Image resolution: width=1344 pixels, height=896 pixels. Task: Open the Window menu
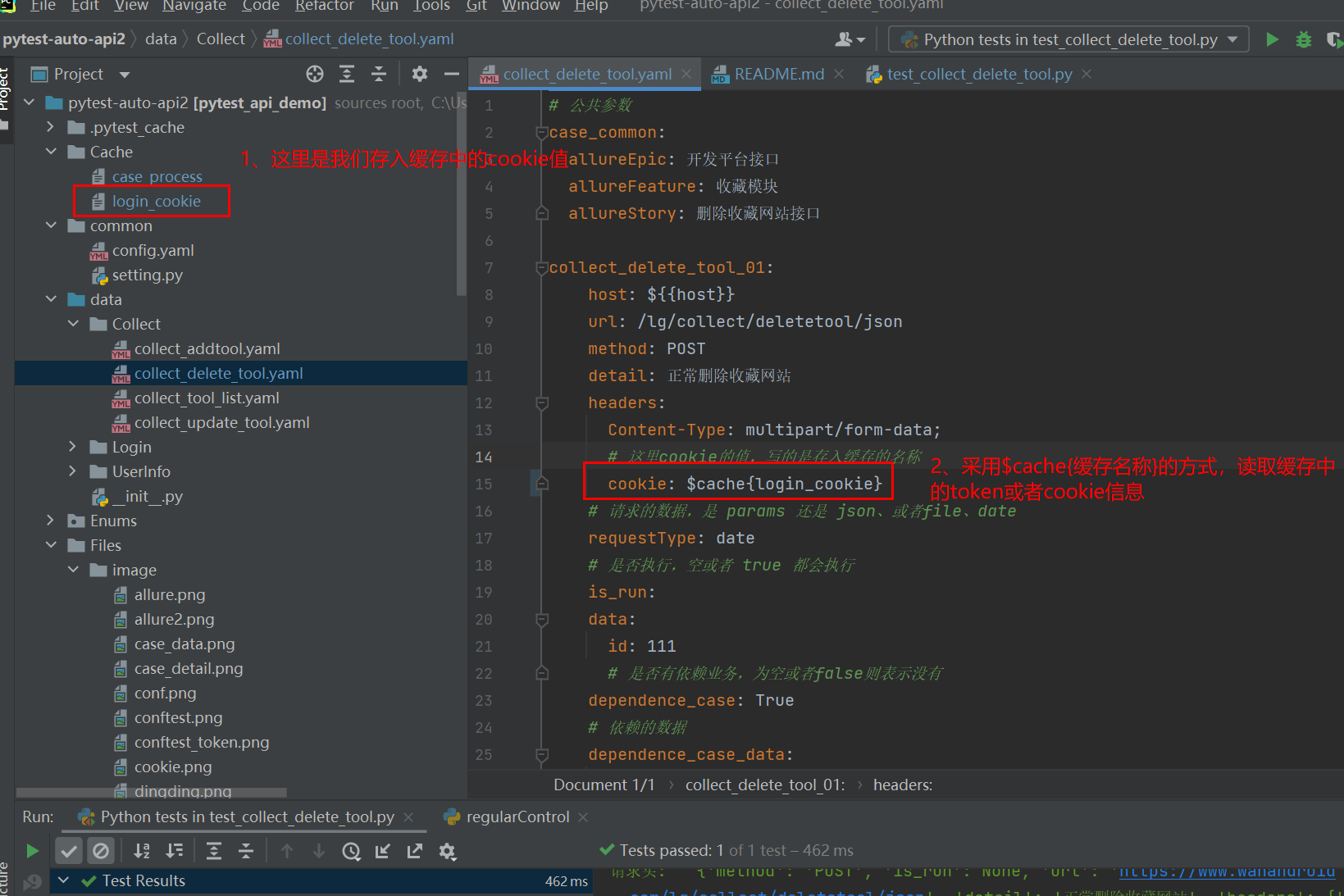click(531, 6)
